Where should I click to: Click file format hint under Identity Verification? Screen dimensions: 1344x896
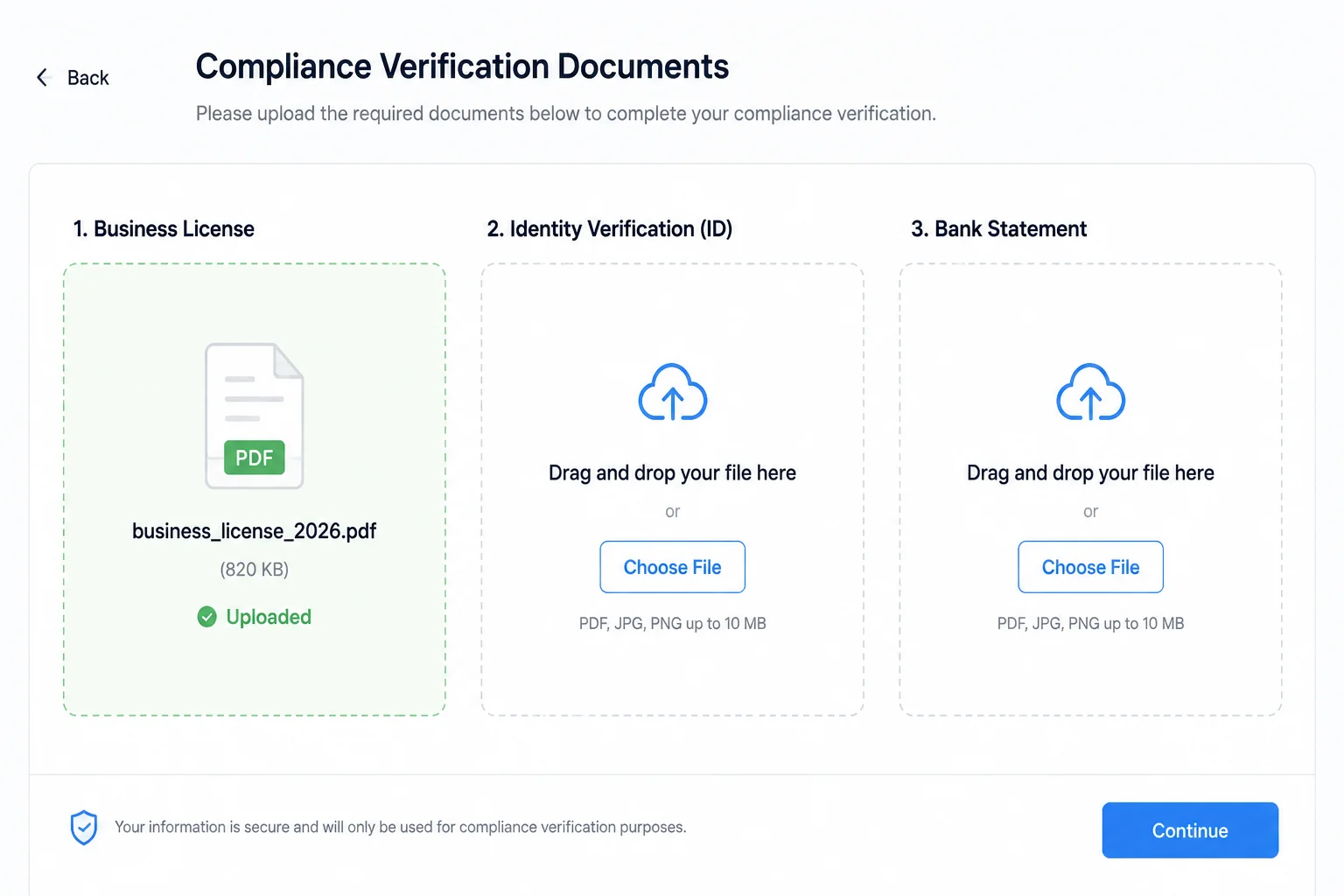pos(672,624)
